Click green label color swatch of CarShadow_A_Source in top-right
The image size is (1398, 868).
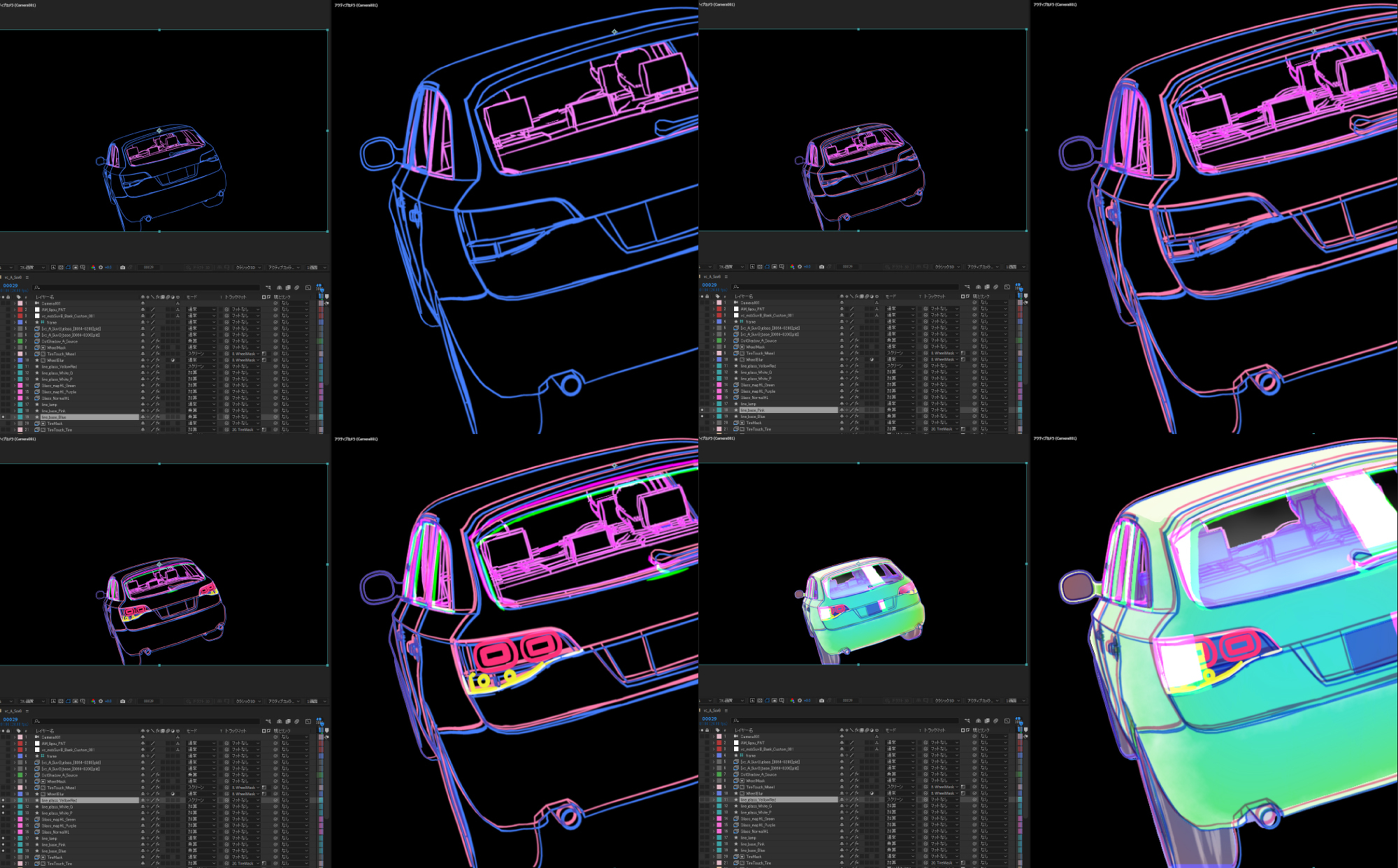[719, 340]
